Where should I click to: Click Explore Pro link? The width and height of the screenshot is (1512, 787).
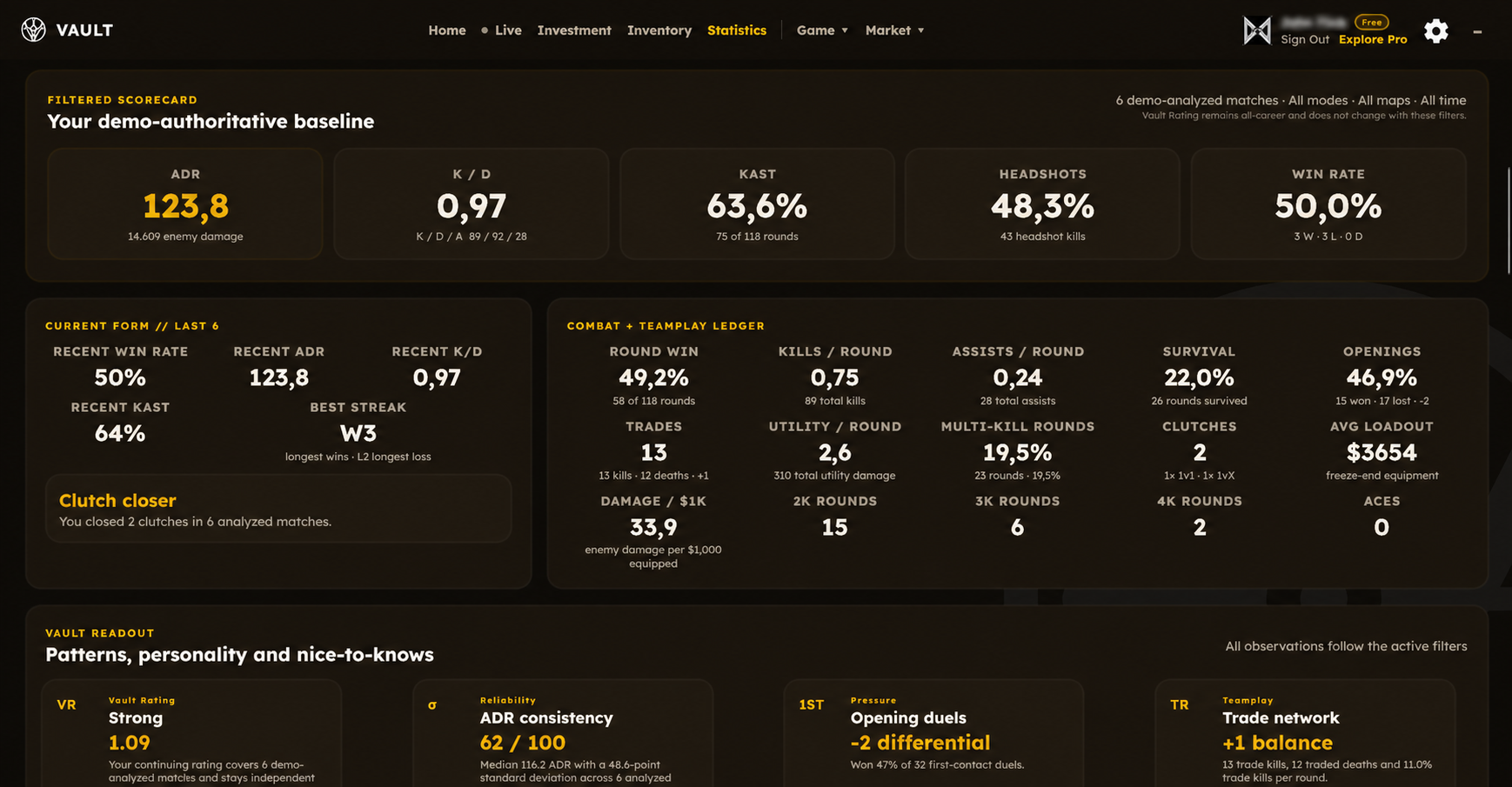pos(1373,40)
